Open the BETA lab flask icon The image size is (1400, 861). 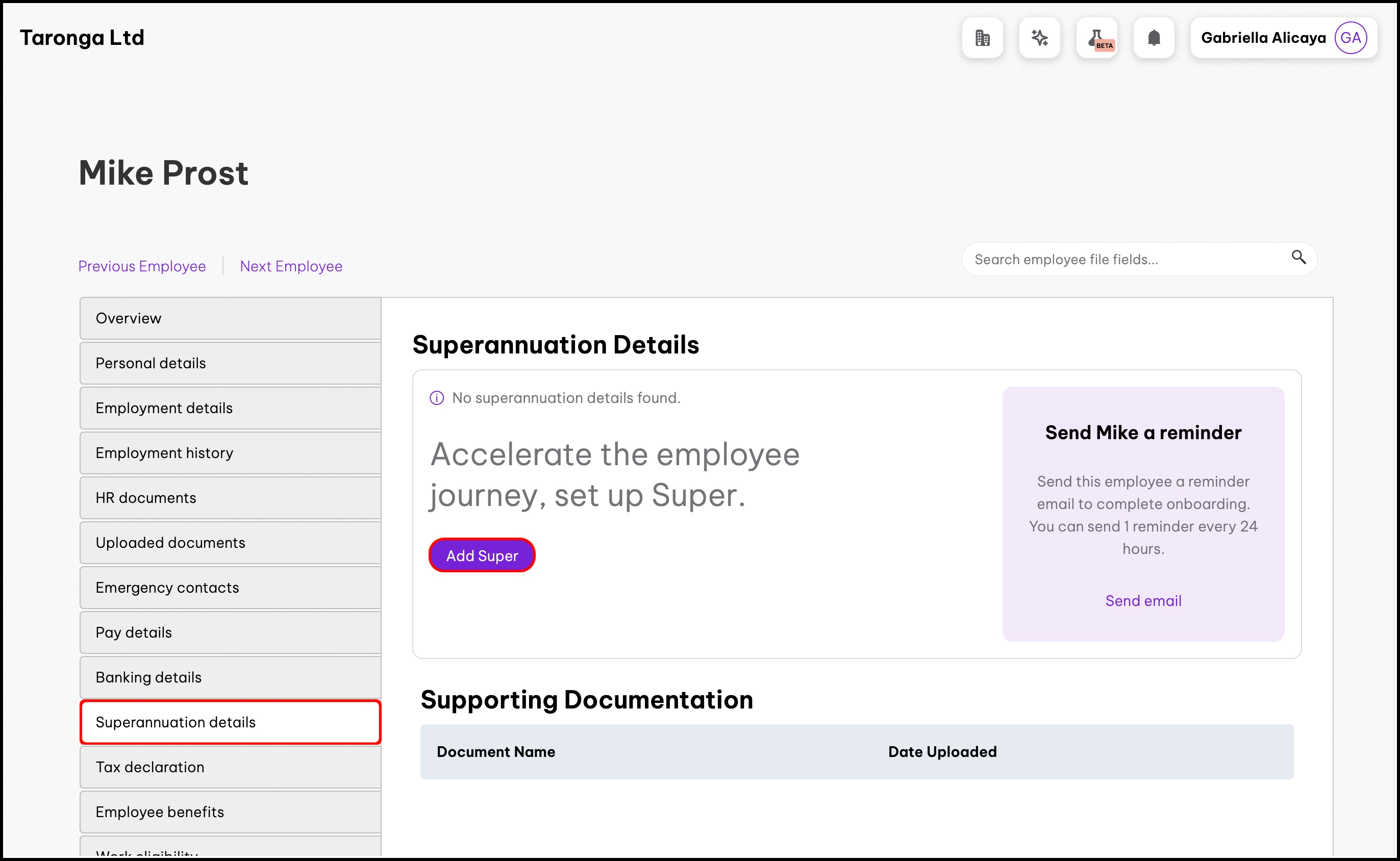(x=1096, y=38)
